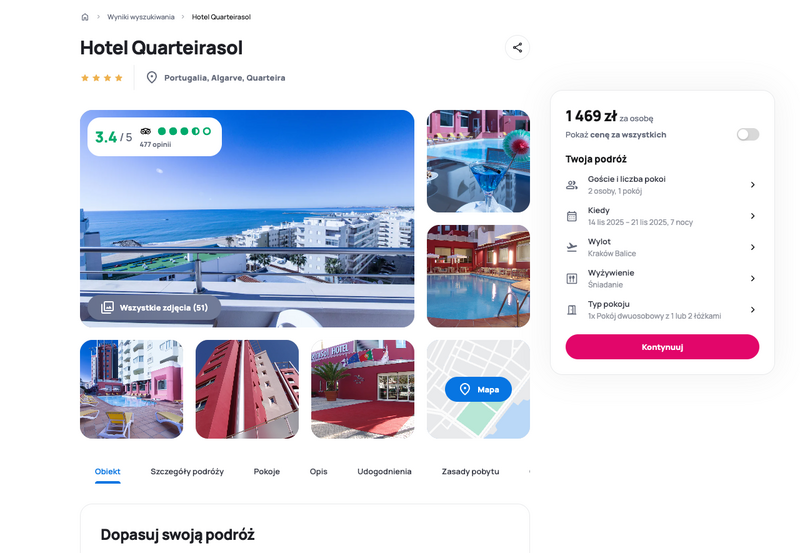Viewport: 800px width, 553px height.
Task: Expand the Typ pokoju chevron
Action: point(753,310)
